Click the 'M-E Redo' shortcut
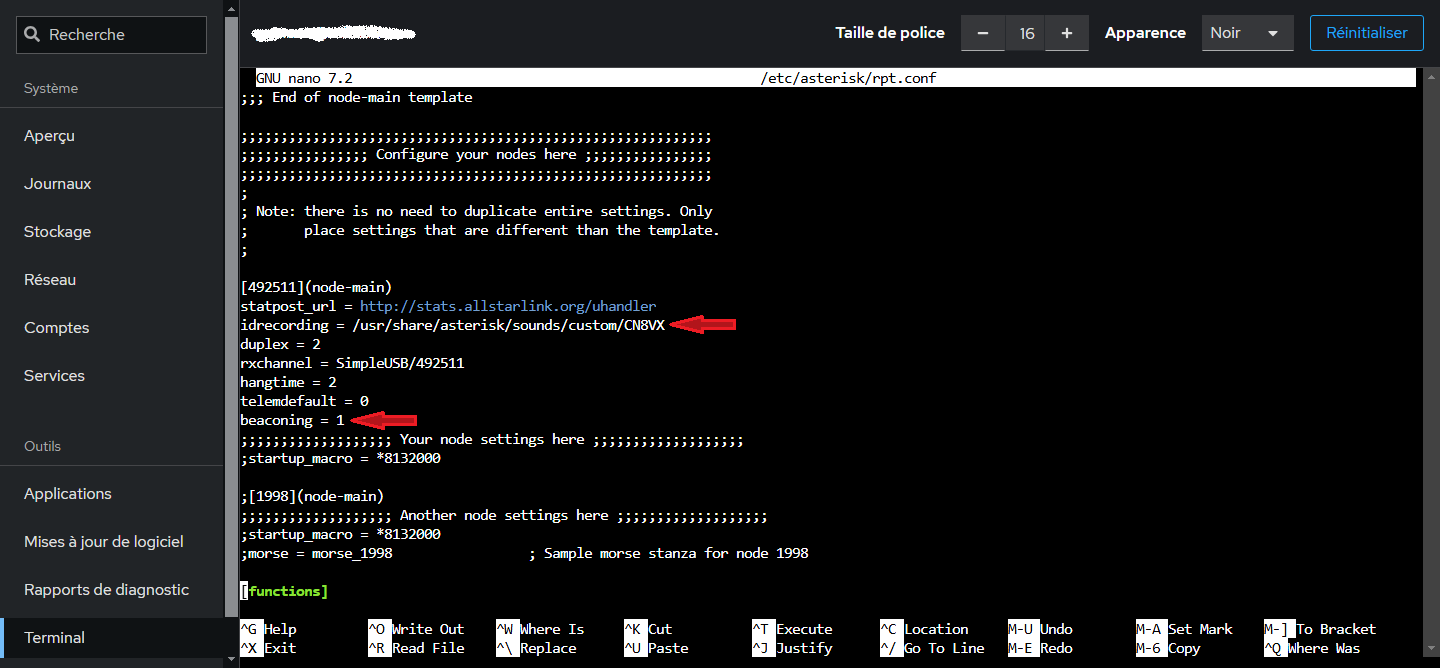Image resolution: width=1440 pixels, height=668 pixels. [1040, 648]
